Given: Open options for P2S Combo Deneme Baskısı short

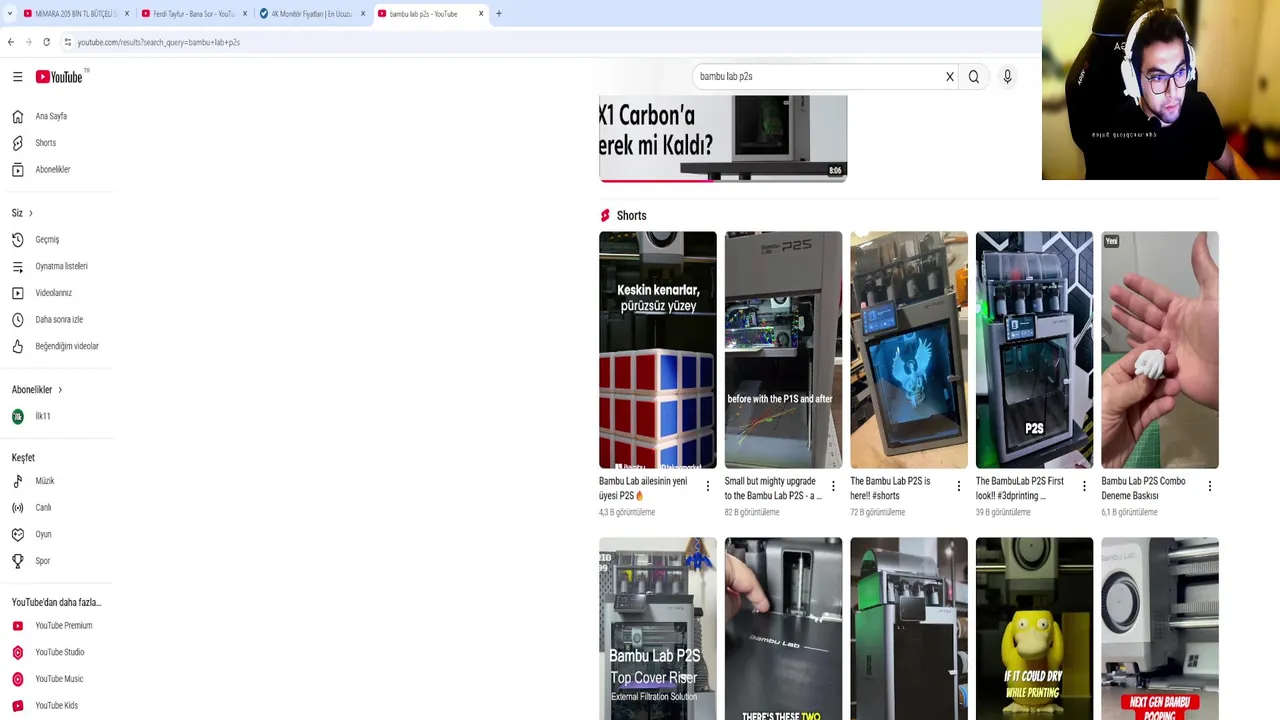Looking at the screenshot, I should point(1210,487).
